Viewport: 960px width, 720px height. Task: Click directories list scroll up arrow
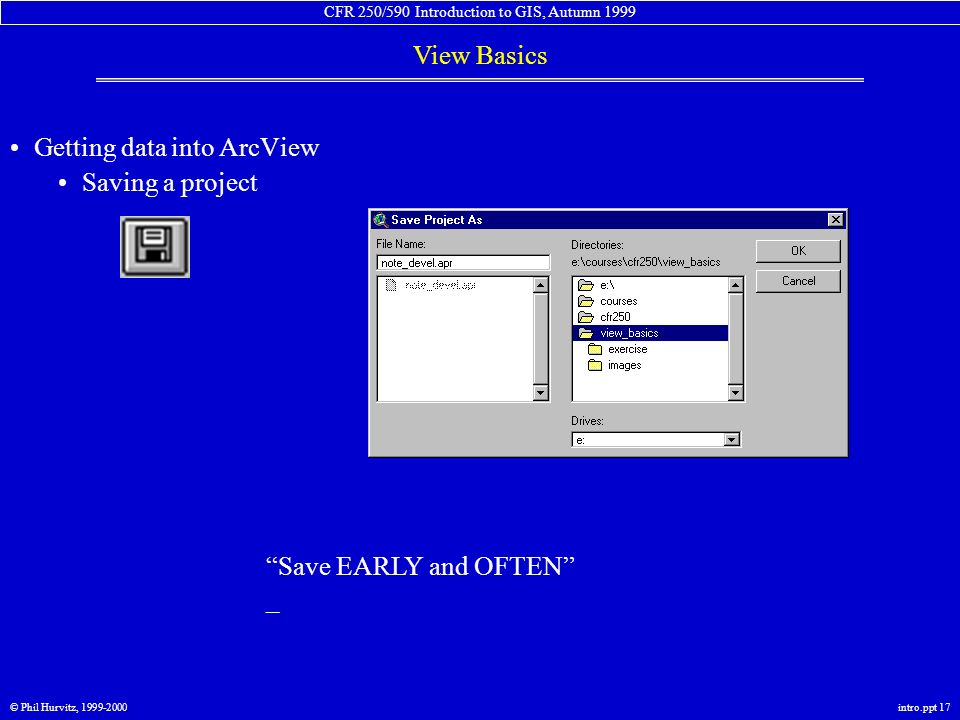(x=736, y=285)
